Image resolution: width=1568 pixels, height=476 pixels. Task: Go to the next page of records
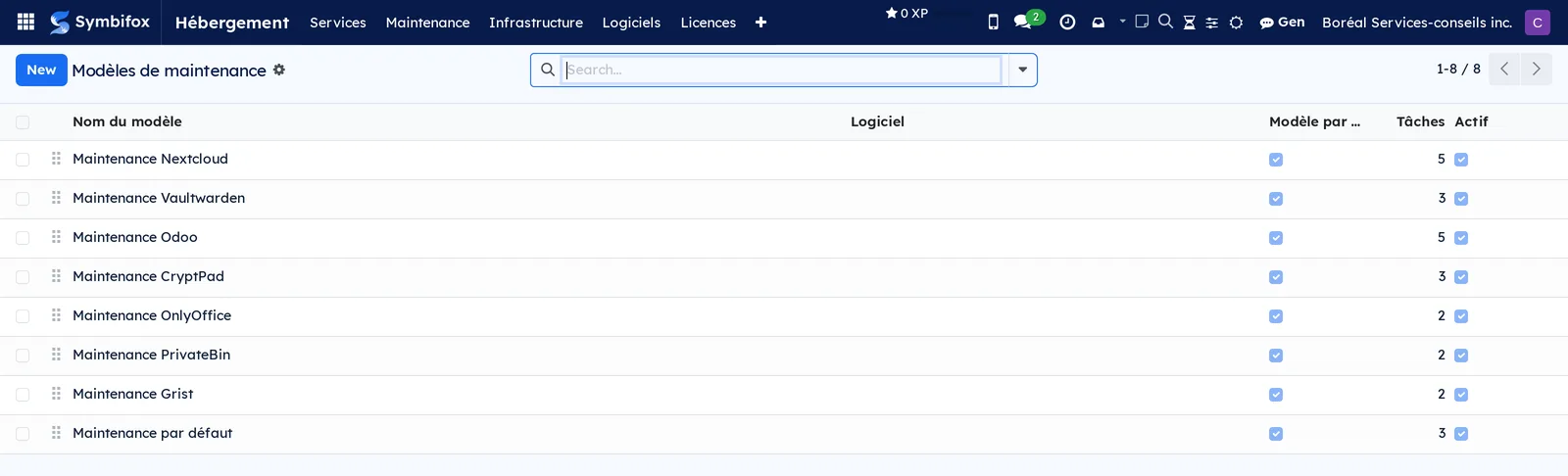[x=1536, y=69]
